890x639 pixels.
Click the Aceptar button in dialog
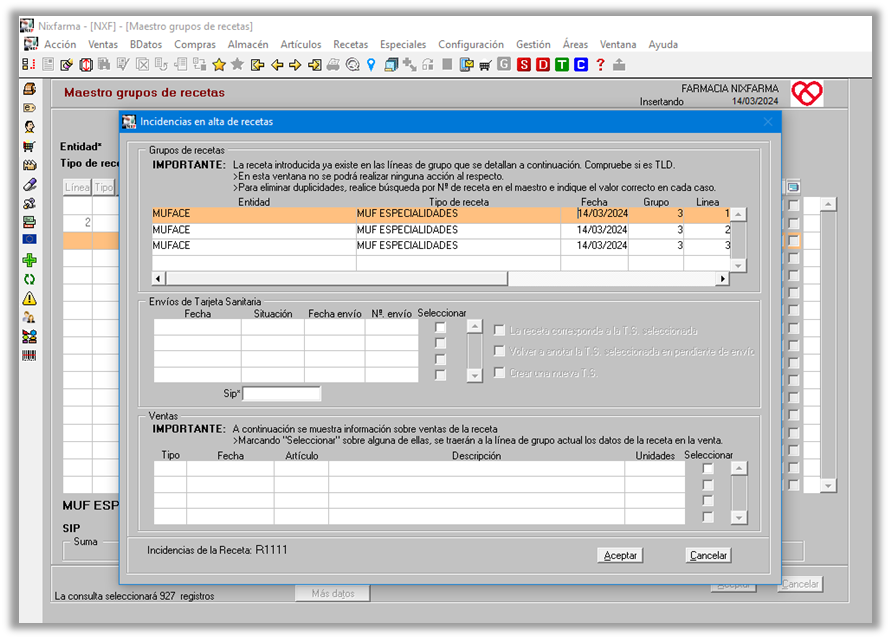click(620, 556)
